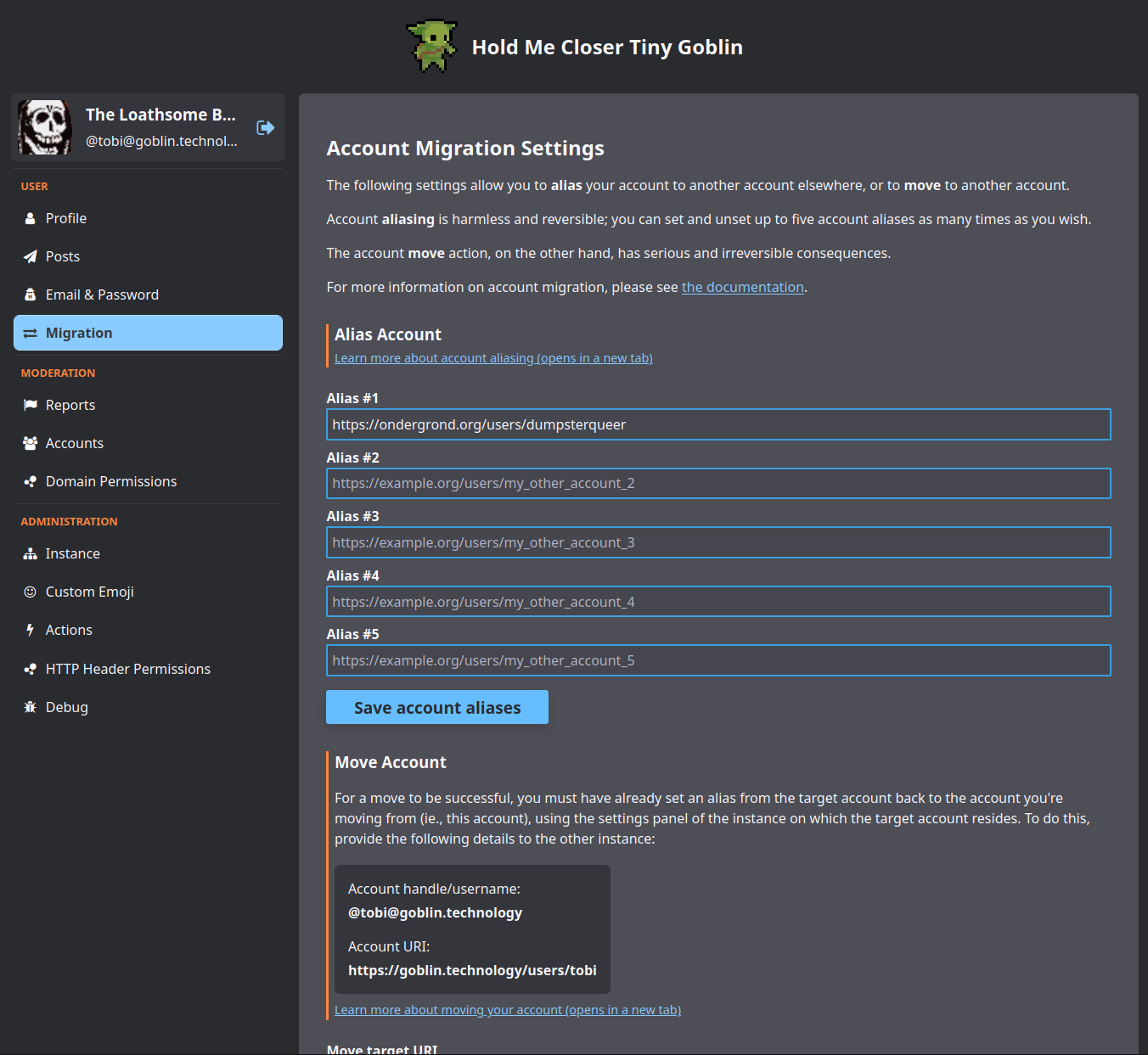Click the Debug bug icon
The image size is (1148, 1055).
click(x=31, y=706)
